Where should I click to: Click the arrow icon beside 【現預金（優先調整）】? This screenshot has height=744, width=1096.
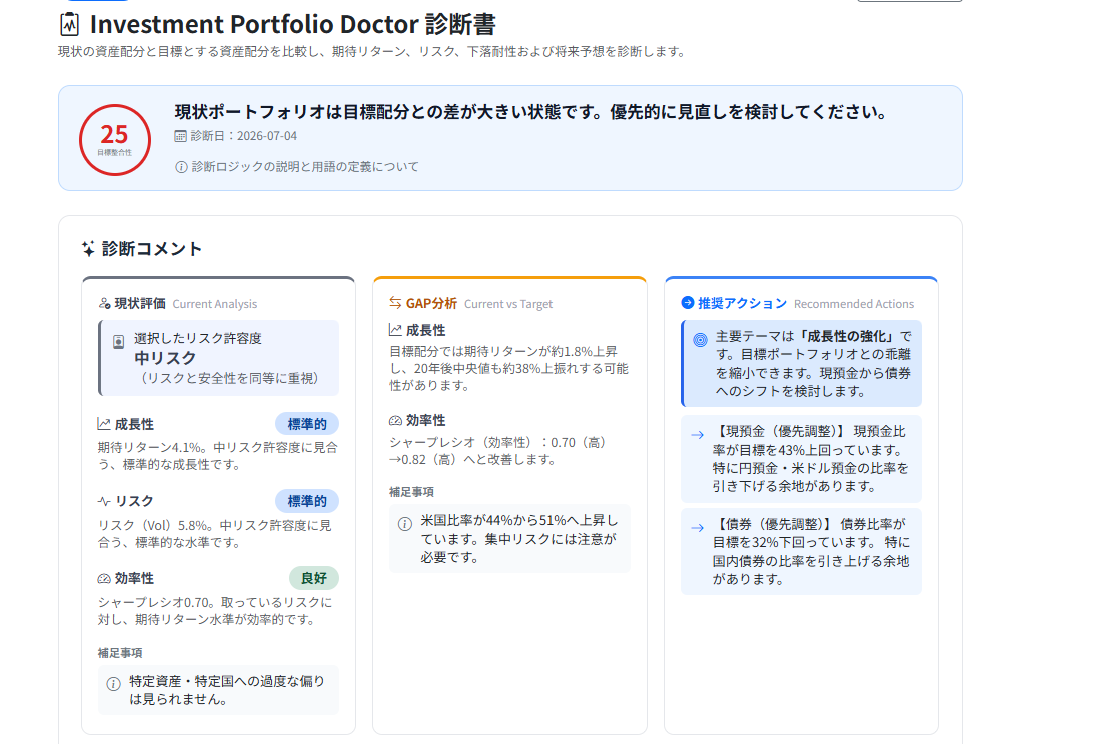[697, 435]
